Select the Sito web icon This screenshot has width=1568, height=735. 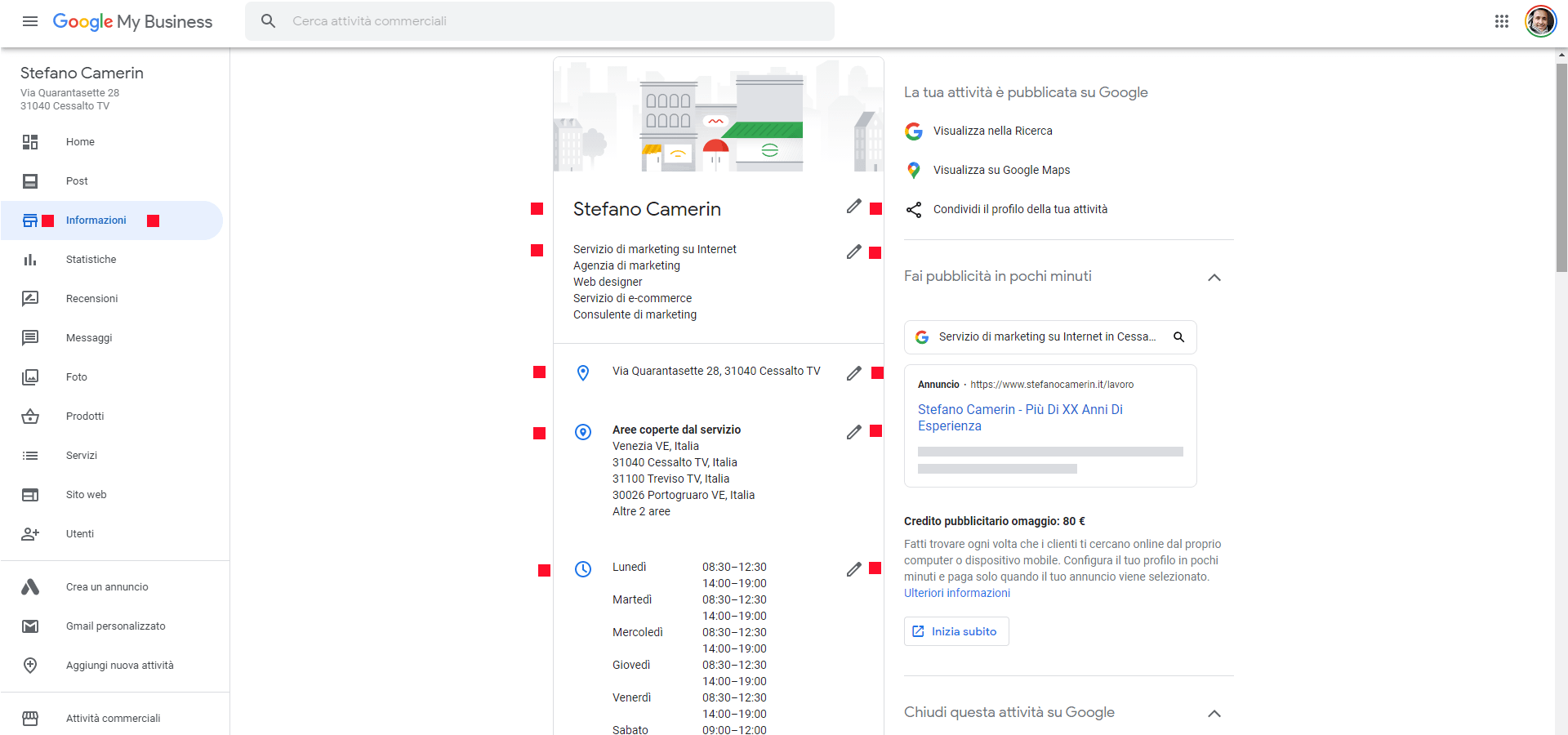(x=30, y=494)
